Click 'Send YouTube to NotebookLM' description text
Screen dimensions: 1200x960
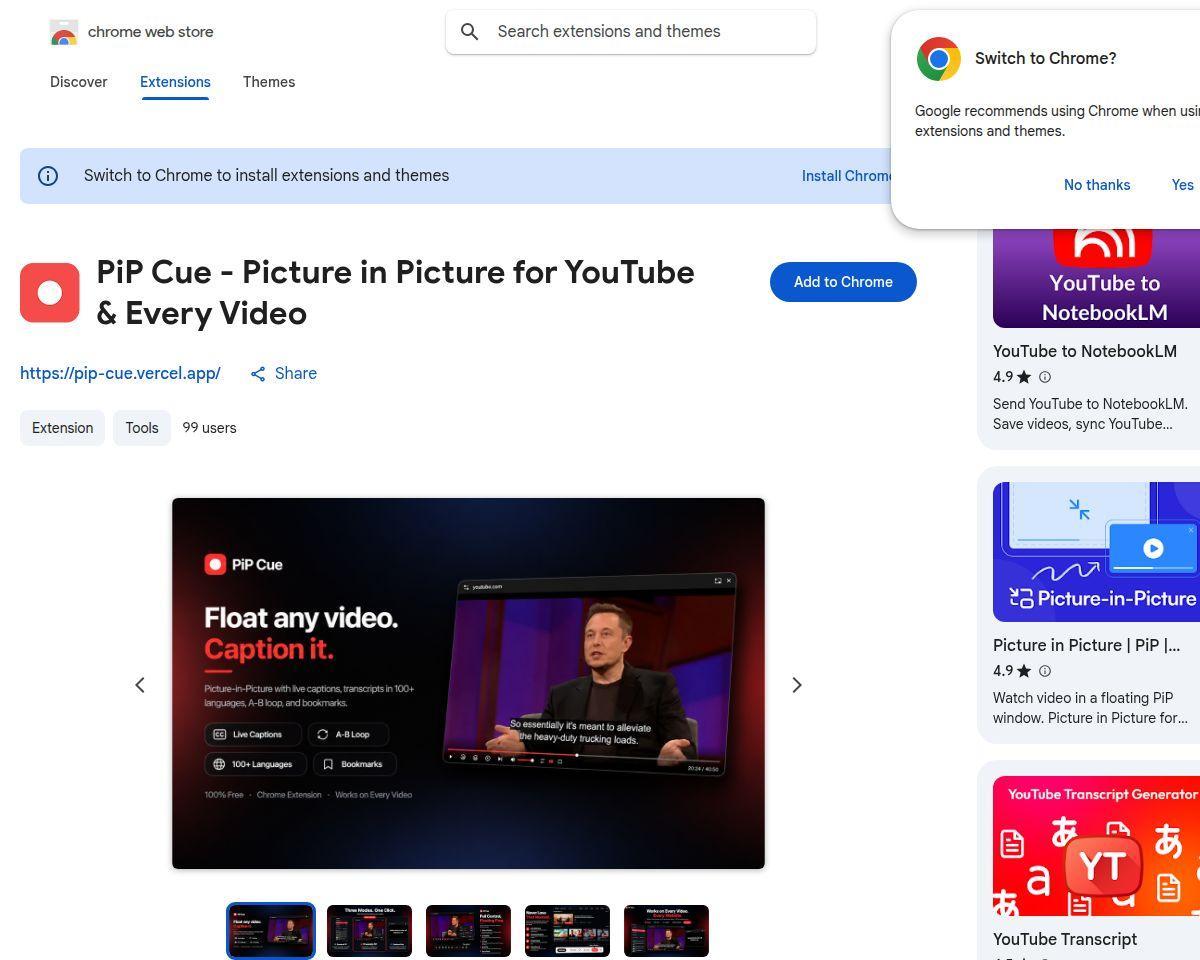[1090, 414]
